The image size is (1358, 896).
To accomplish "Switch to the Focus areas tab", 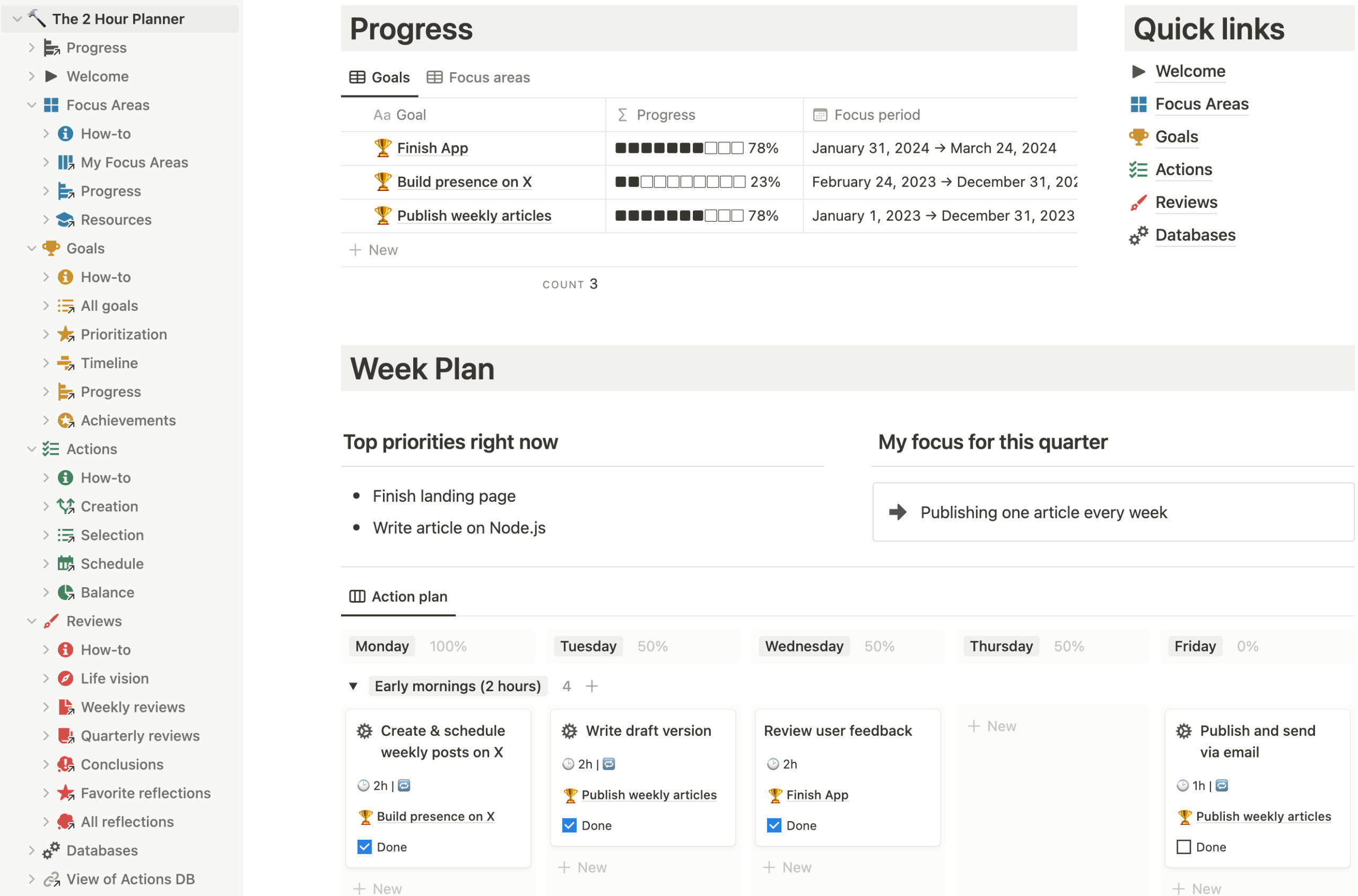I will (x=478, y=77).
